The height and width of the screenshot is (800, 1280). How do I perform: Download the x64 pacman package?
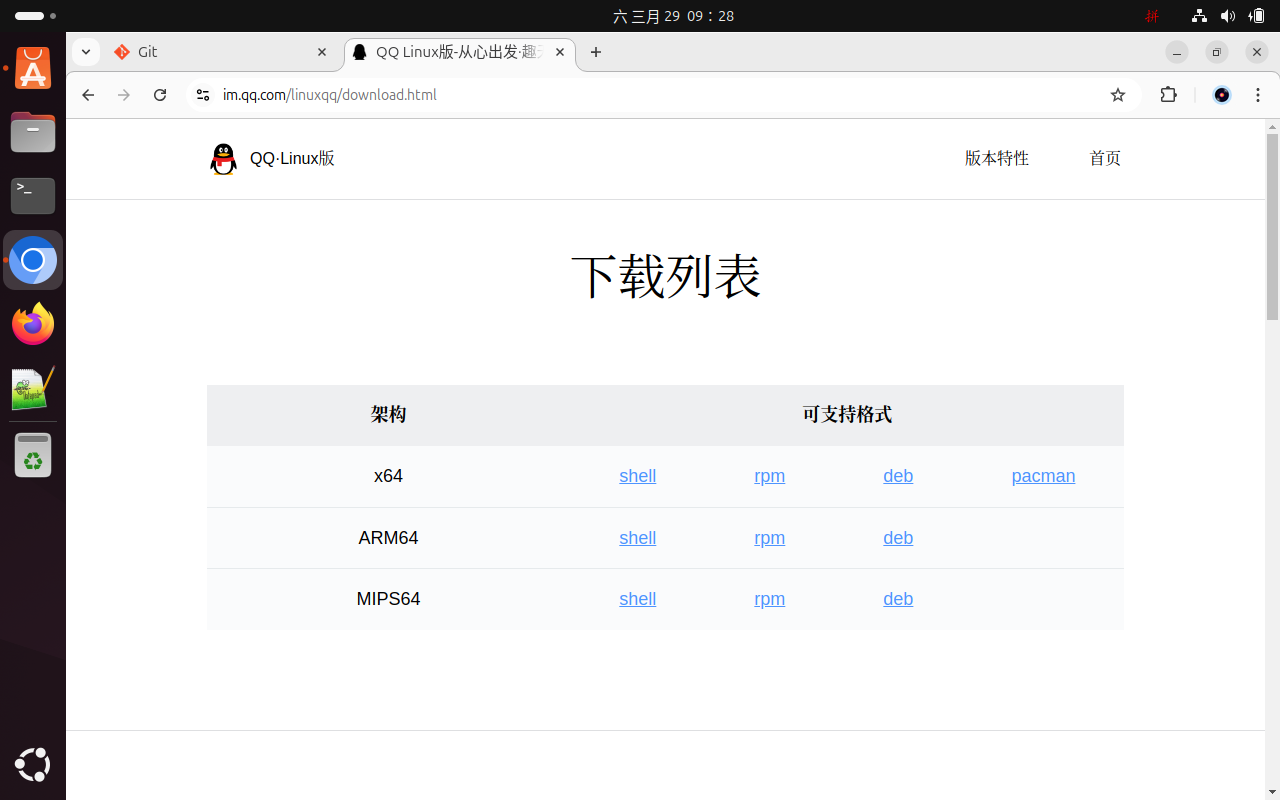(1043, 476)
